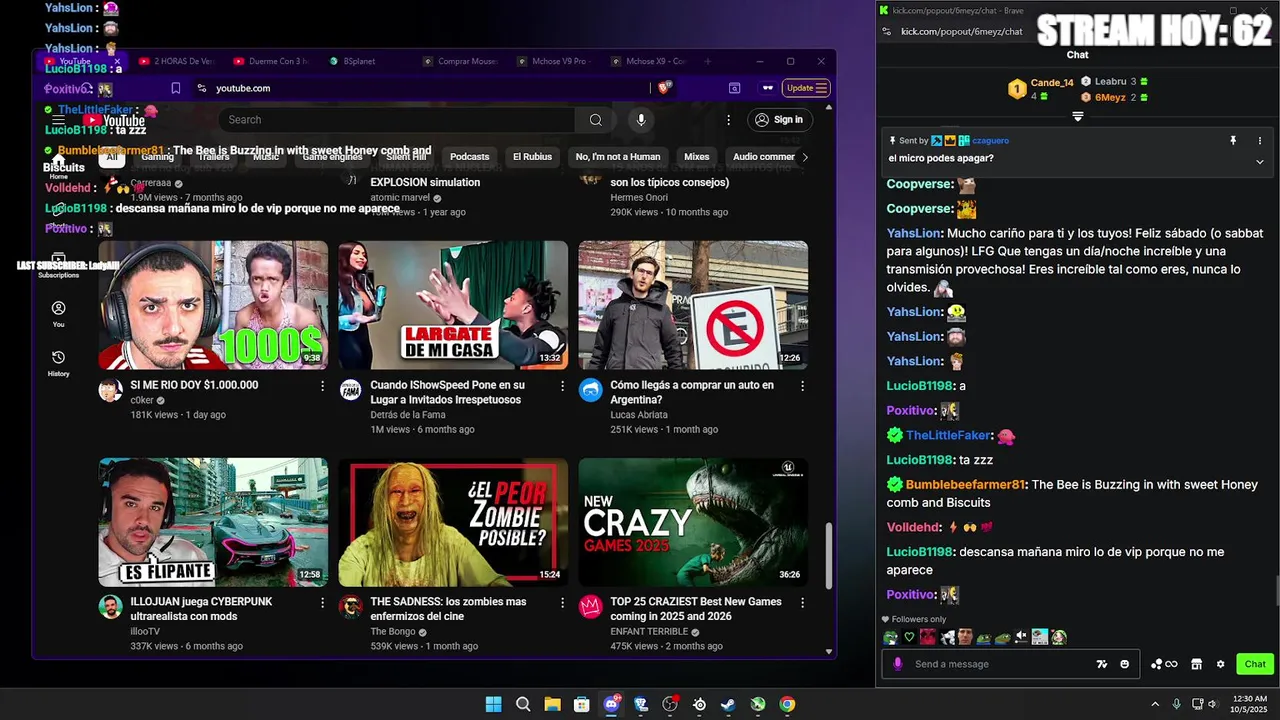Viewport: 1280px width, 720px height.
Task: Open options menu for 'Cómo llegás a comprar' video
Action: click(x=802, y=386)
